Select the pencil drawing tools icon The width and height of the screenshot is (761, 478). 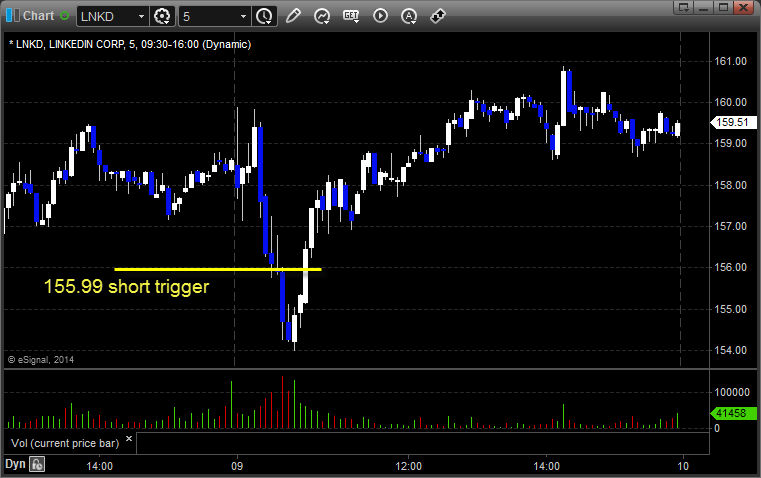point(293,16)
